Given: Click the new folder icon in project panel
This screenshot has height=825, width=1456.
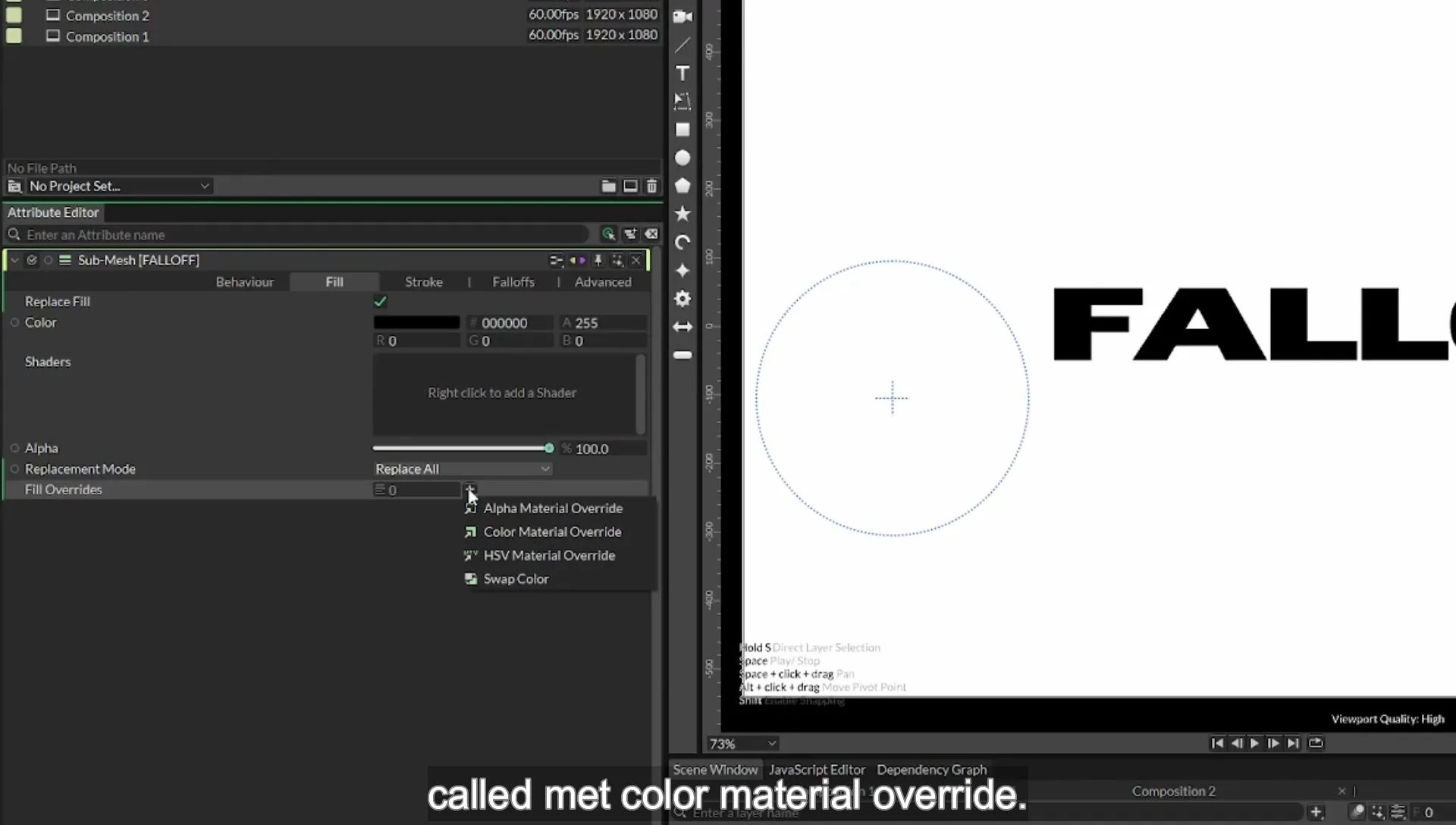Looking at the screenshot, I should point(608,186).
